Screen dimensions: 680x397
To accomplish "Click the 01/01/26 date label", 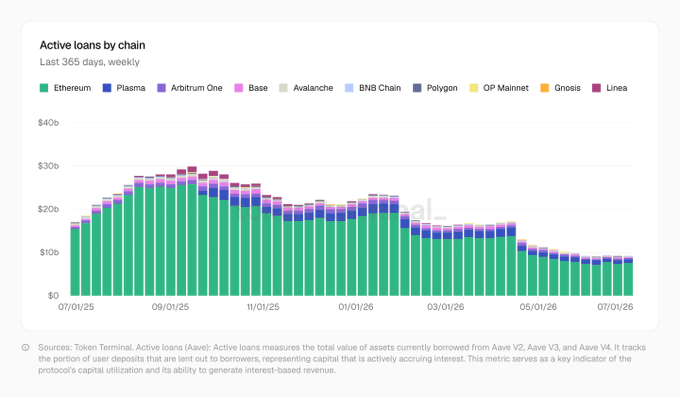I will pyautogui.click(x=356, y=307).
